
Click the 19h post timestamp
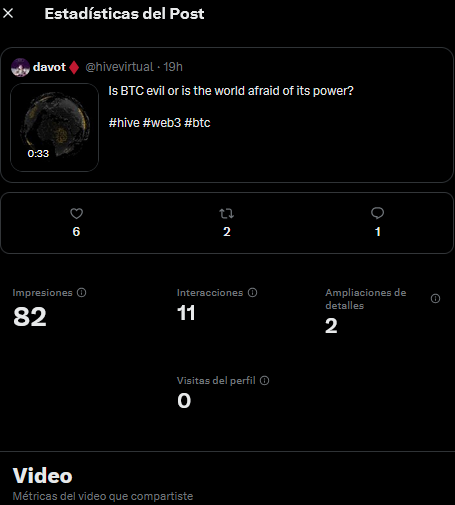[x=173, y=67]
